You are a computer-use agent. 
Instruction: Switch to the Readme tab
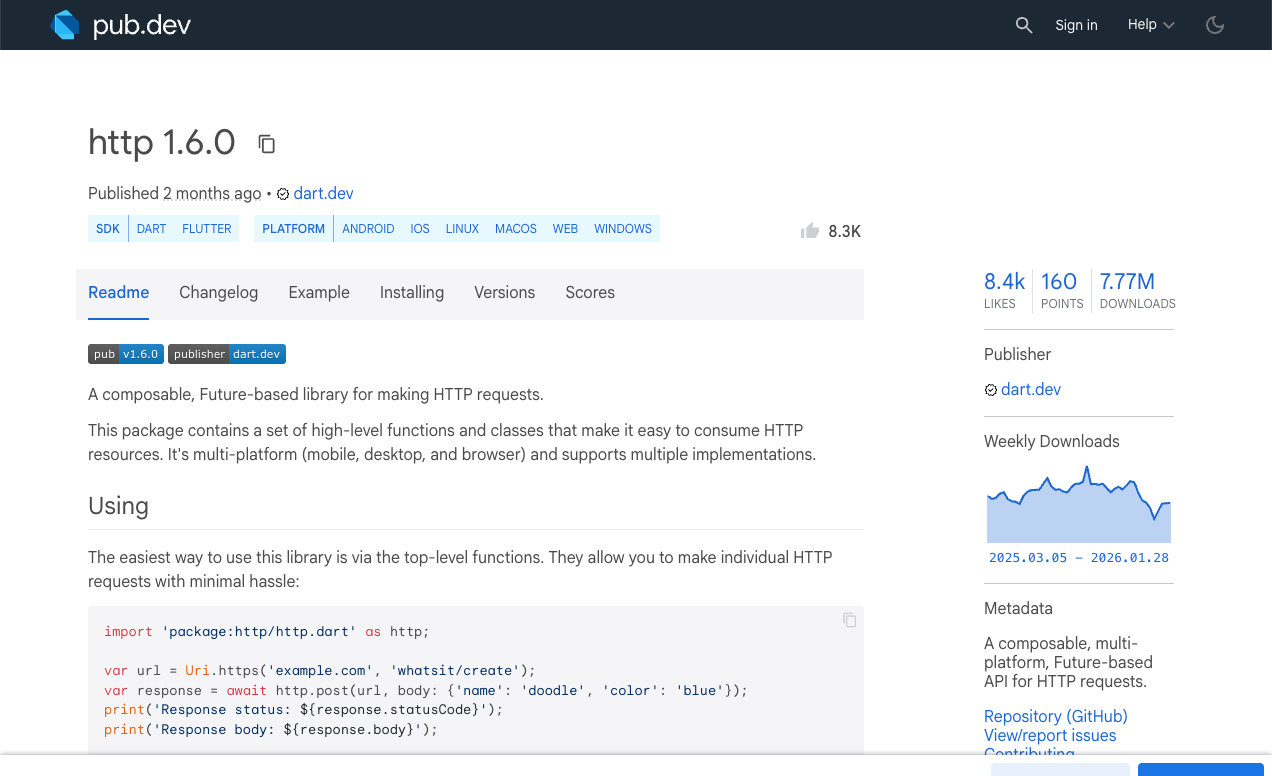pos(119,293)
